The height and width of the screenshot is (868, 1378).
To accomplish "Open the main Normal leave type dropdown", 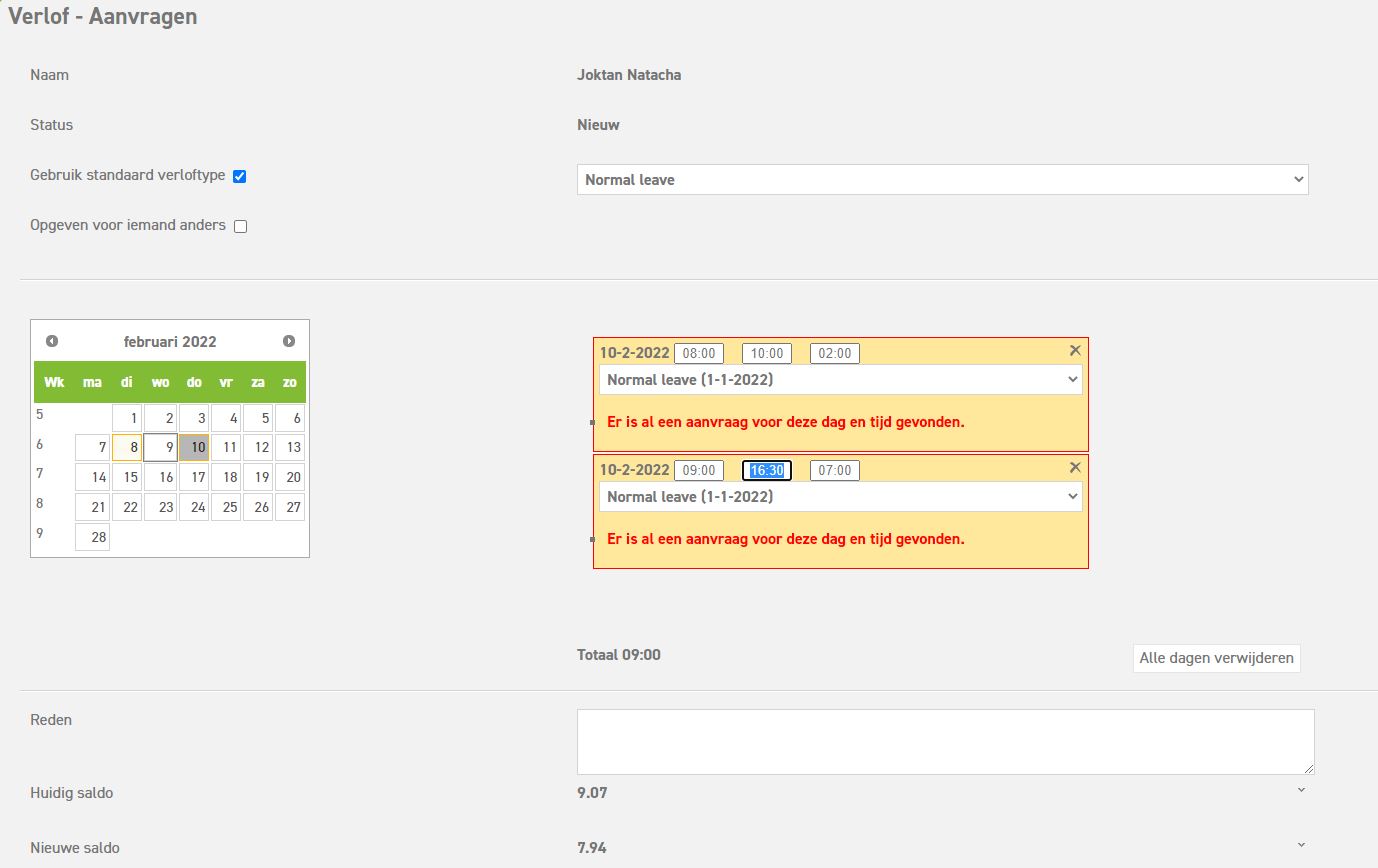I will pos(942,180).
